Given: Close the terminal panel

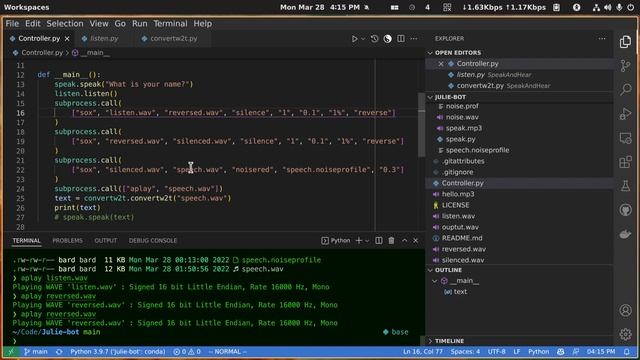Looking at the screenshot, I should click(416, 240).
